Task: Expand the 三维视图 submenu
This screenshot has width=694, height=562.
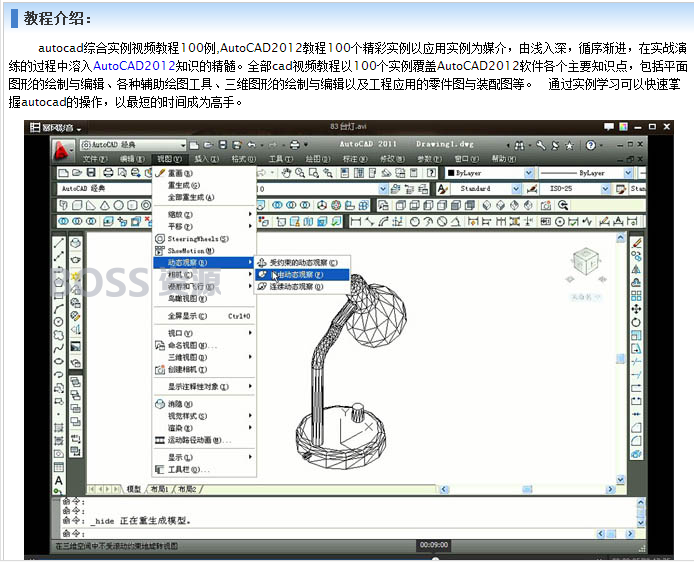Action: 204,357
